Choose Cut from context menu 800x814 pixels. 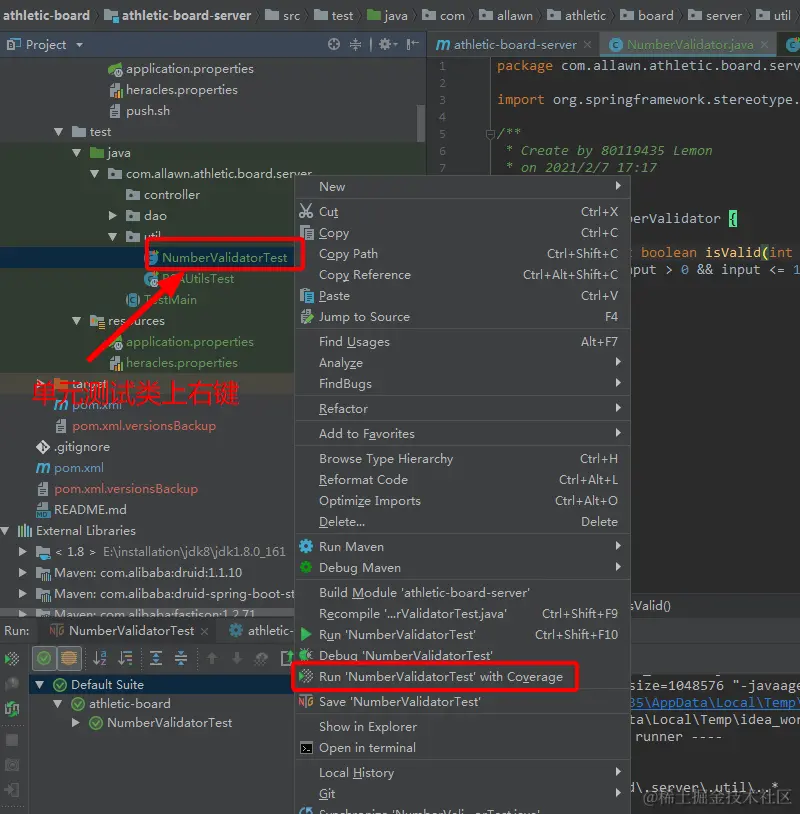click(463, 212)
